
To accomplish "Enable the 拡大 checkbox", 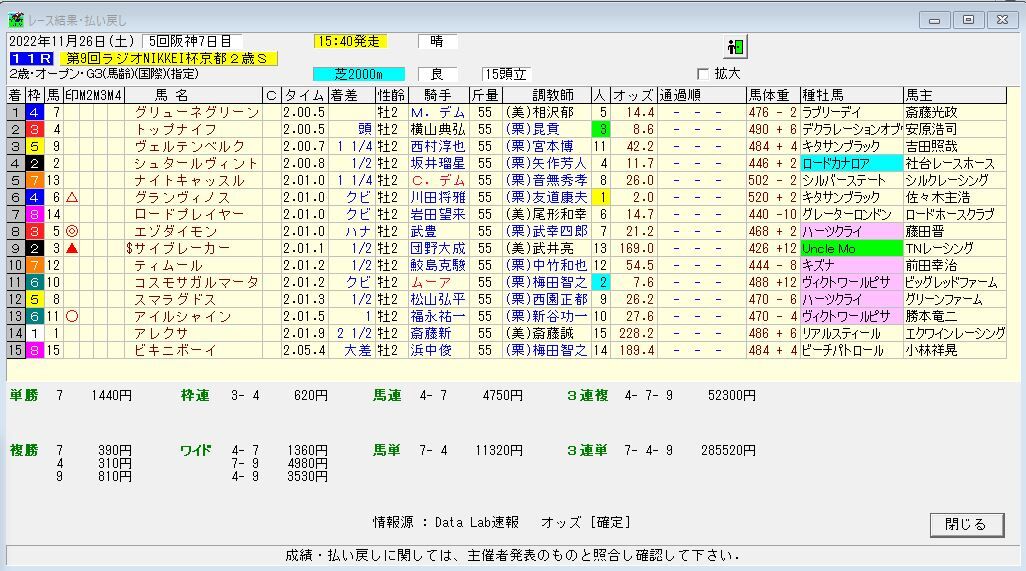I will 703,74.
